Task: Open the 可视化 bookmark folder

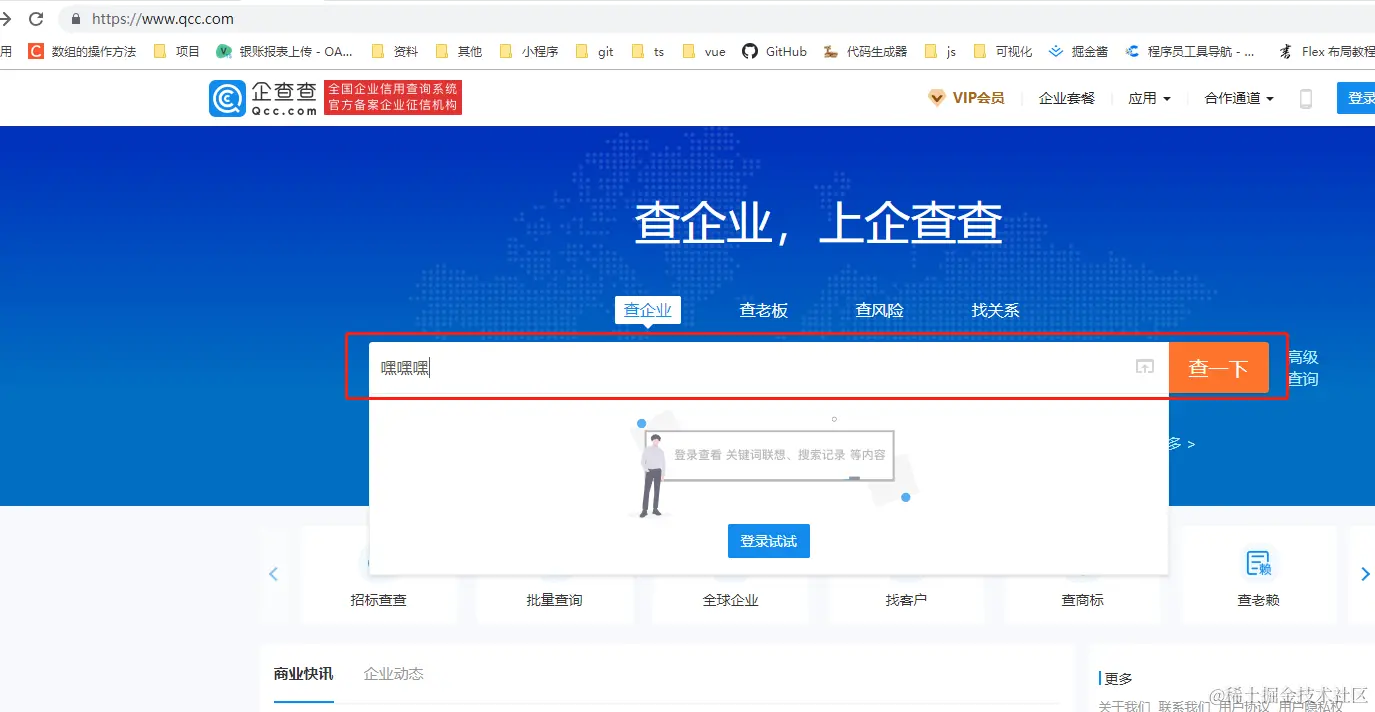Action: pyautogui.click(x=1003, y=51)
